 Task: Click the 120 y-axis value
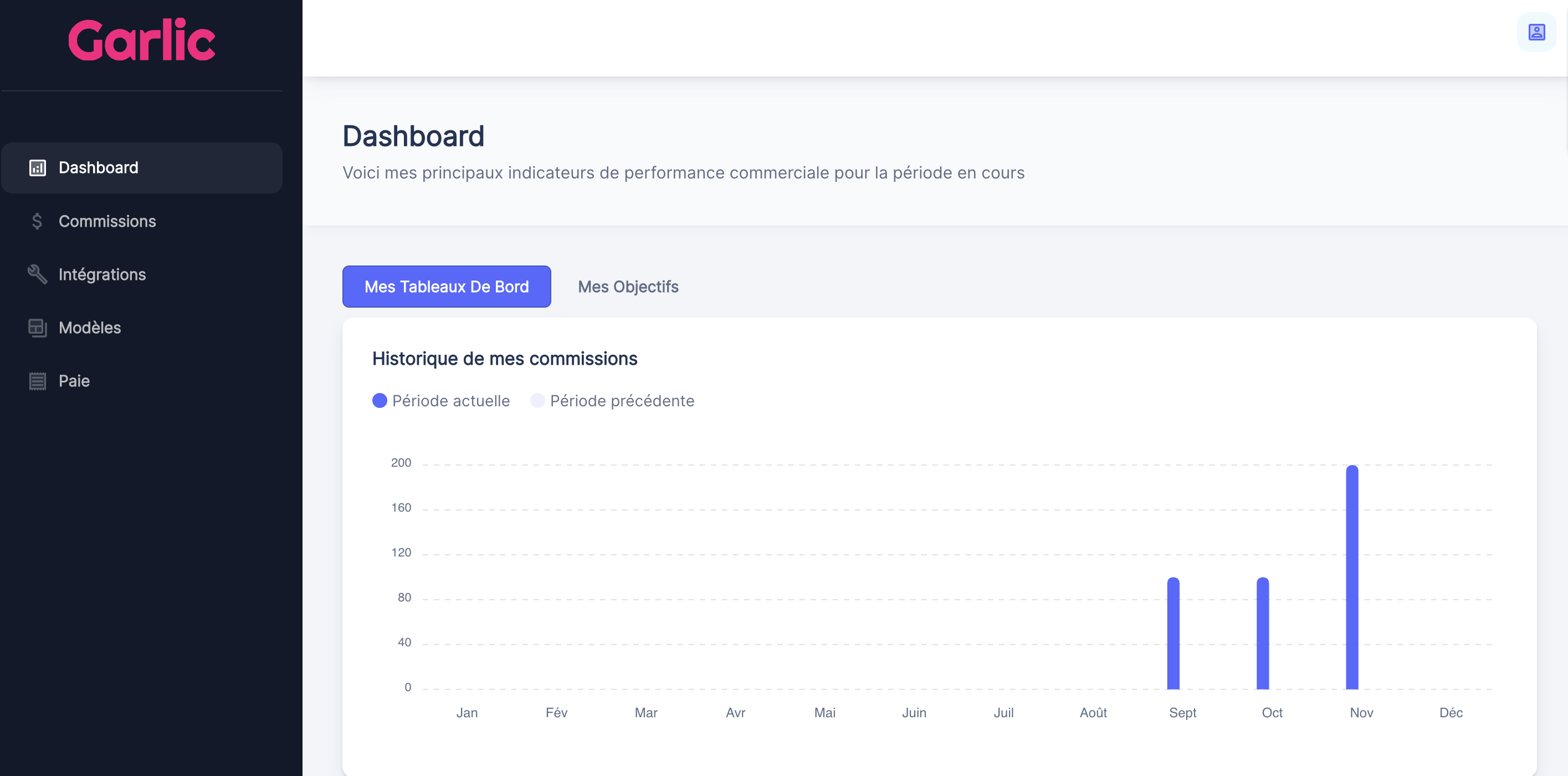tap(401, 552)
